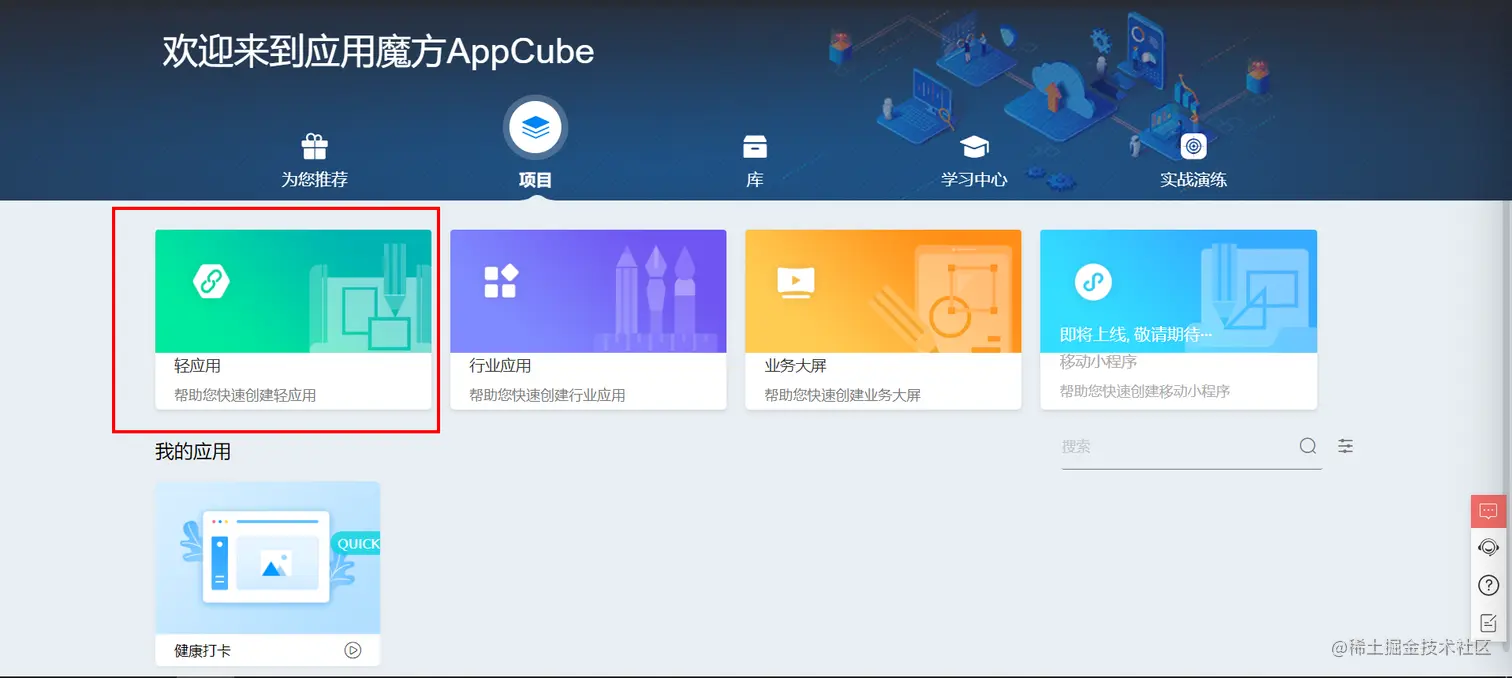The image size is (1512, 678).
Task: Switch to the 学习中心 tab label
Action: [x=974, y=180]
